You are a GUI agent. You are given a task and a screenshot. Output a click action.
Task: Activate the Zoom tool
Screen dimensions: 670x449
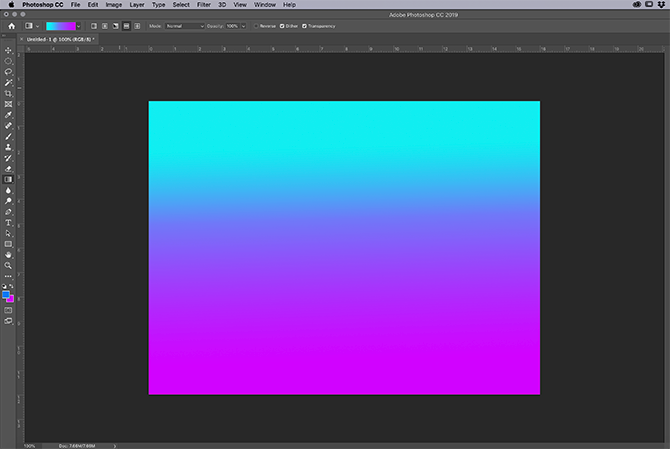coord(8,265)
